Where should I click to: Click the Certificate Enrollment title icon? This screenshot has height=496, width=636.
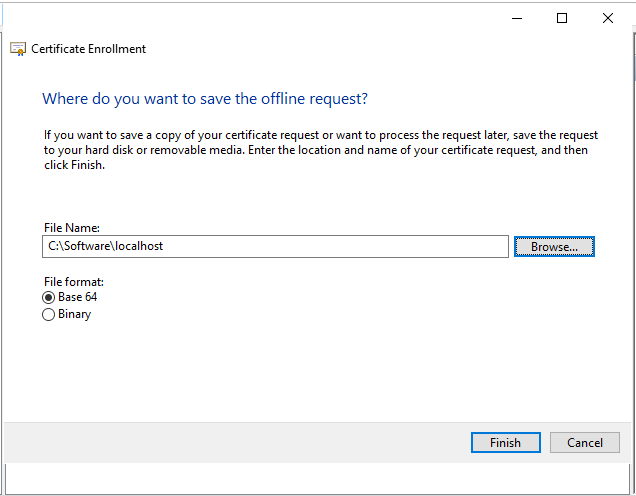18,48
